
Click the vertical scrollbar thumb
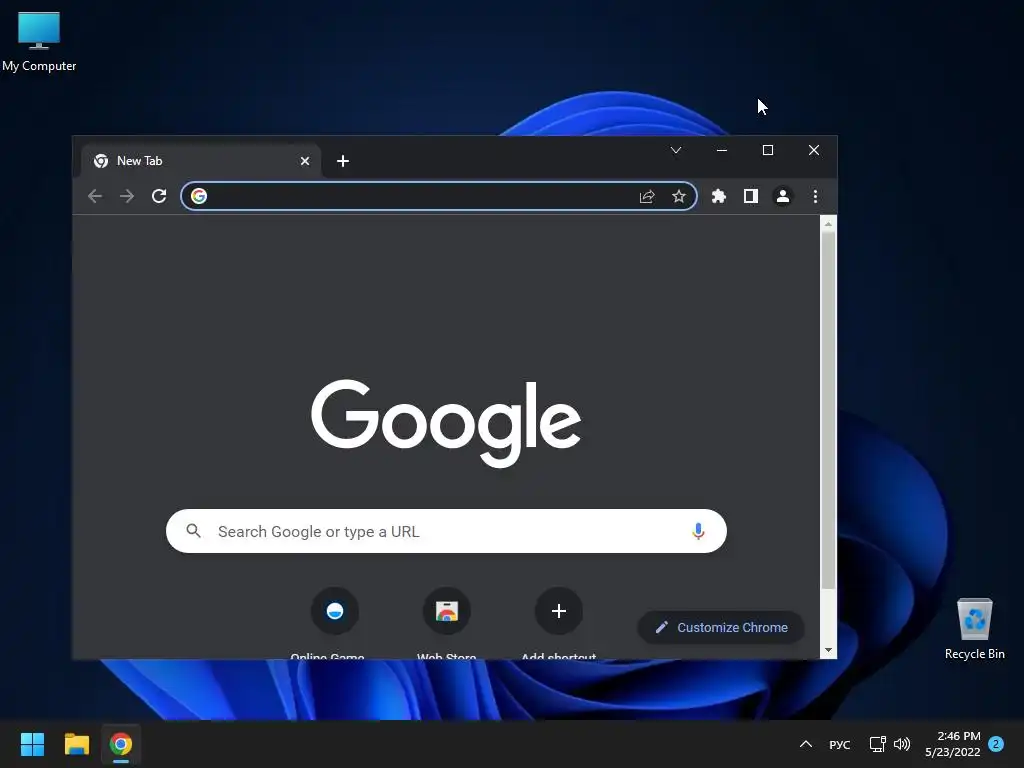click(828, 410)
